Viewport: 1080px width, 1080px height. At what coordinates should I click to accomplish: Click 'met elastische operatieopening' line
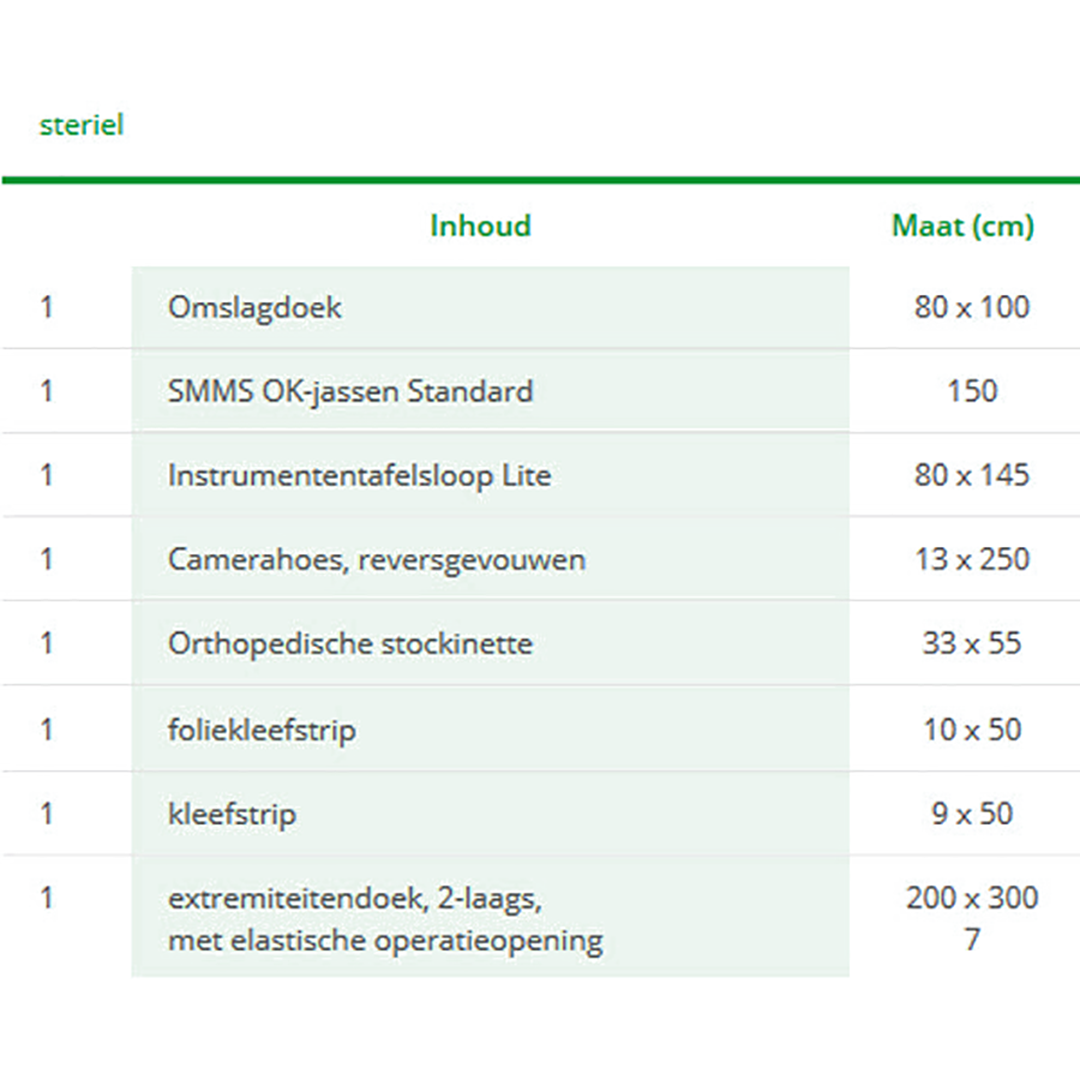386,941
